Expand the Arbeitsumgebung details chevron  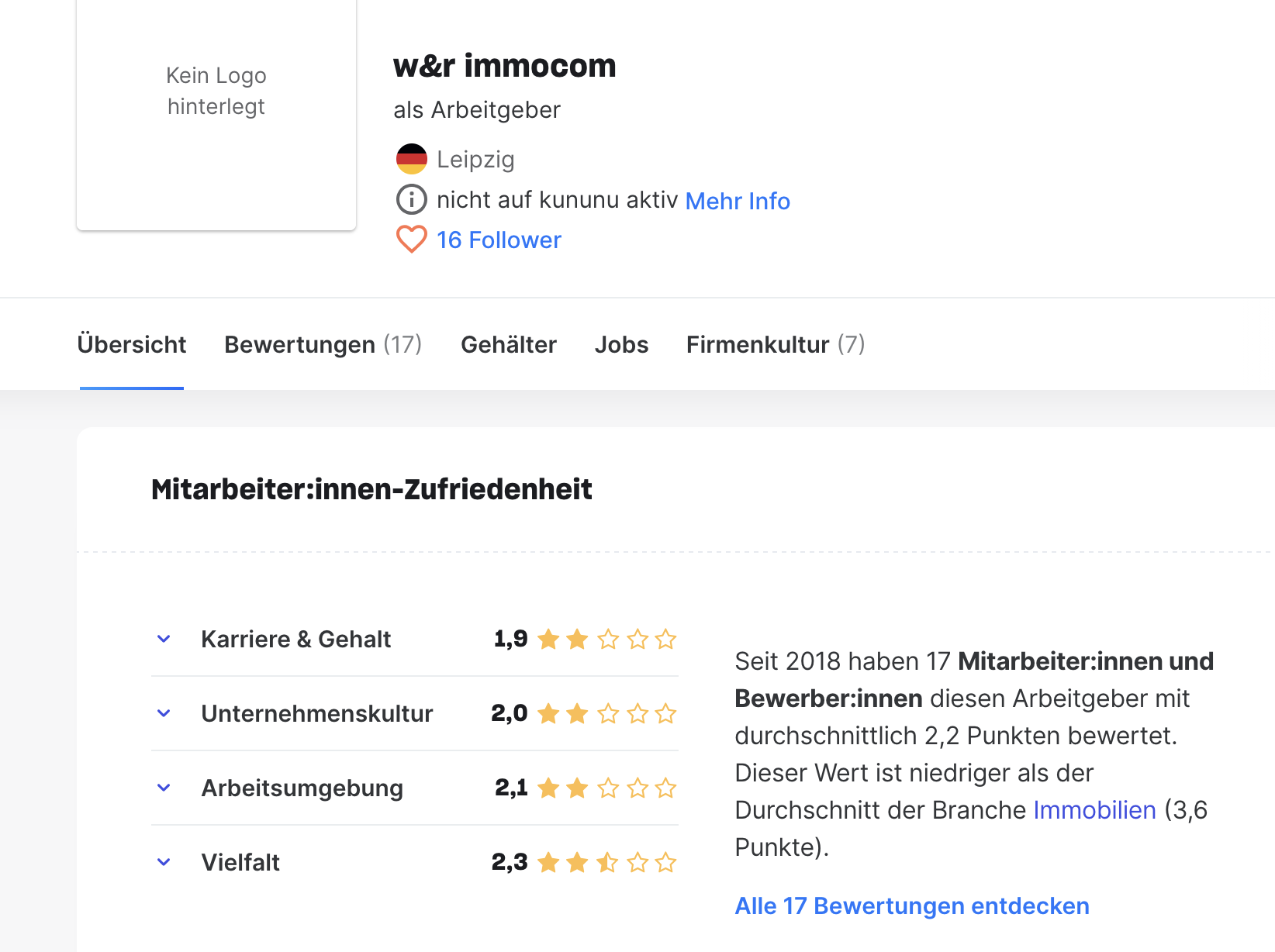tap(164, 788)
